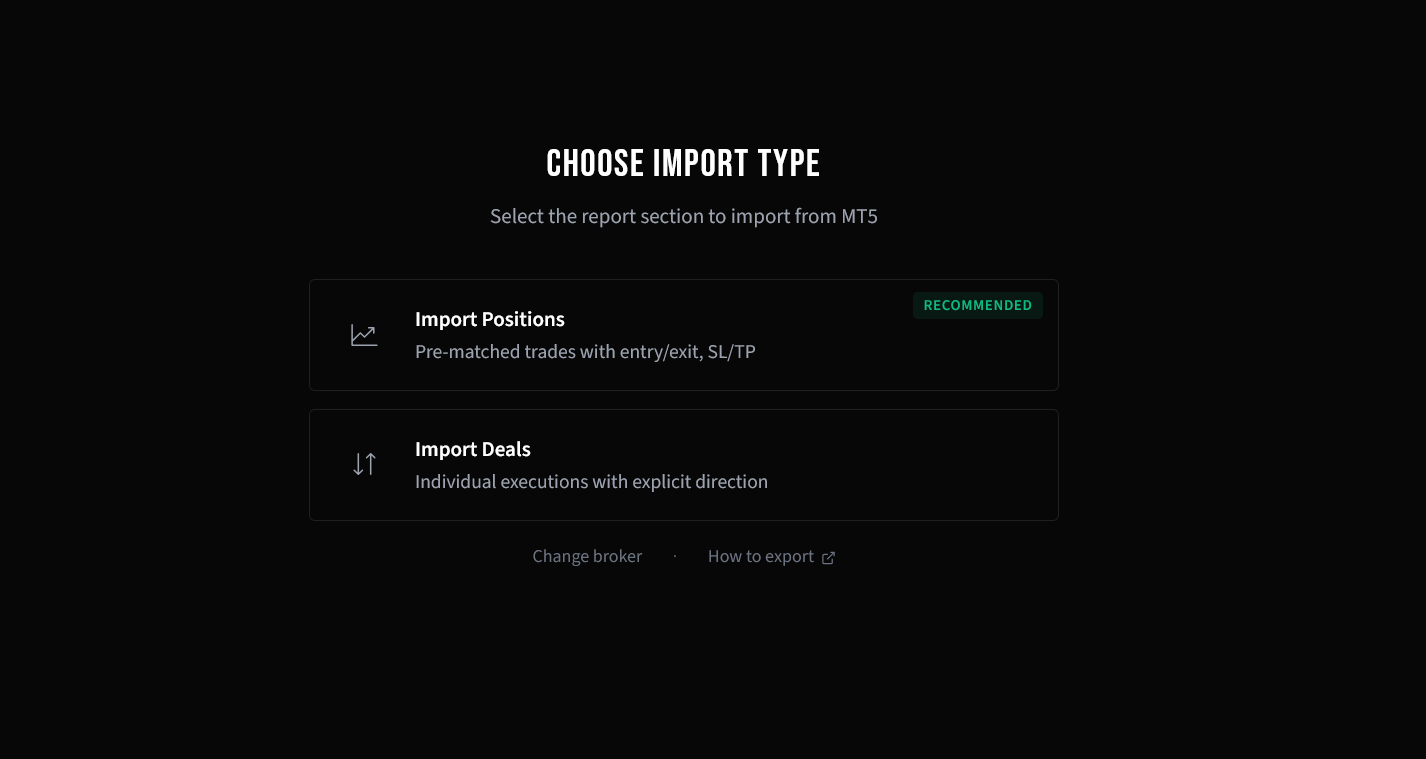Click the line chart icon beside Import Positions

click(364, 335)
